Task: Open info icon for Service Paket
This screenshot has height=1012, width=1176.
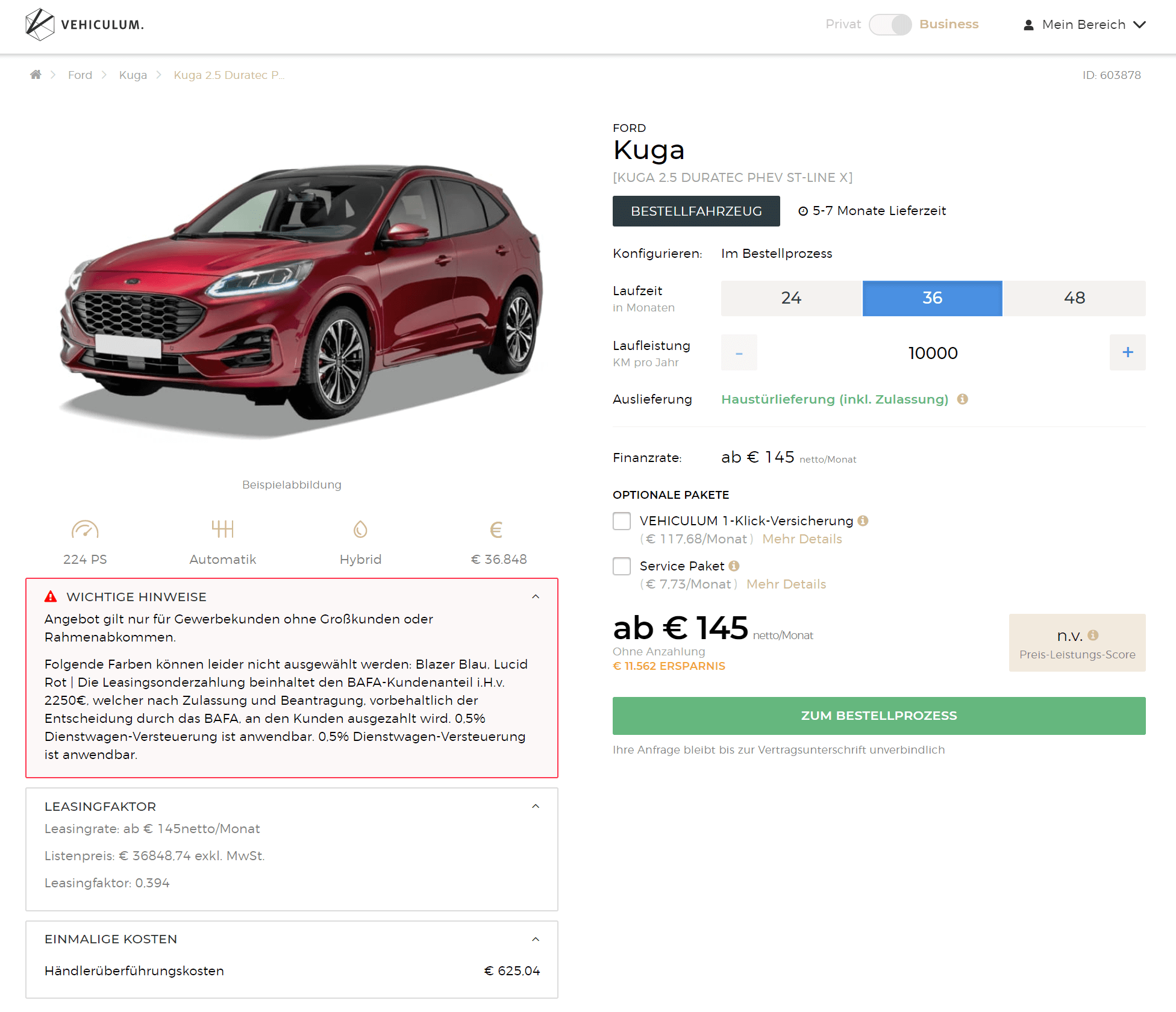Action: tap(734, 566)
